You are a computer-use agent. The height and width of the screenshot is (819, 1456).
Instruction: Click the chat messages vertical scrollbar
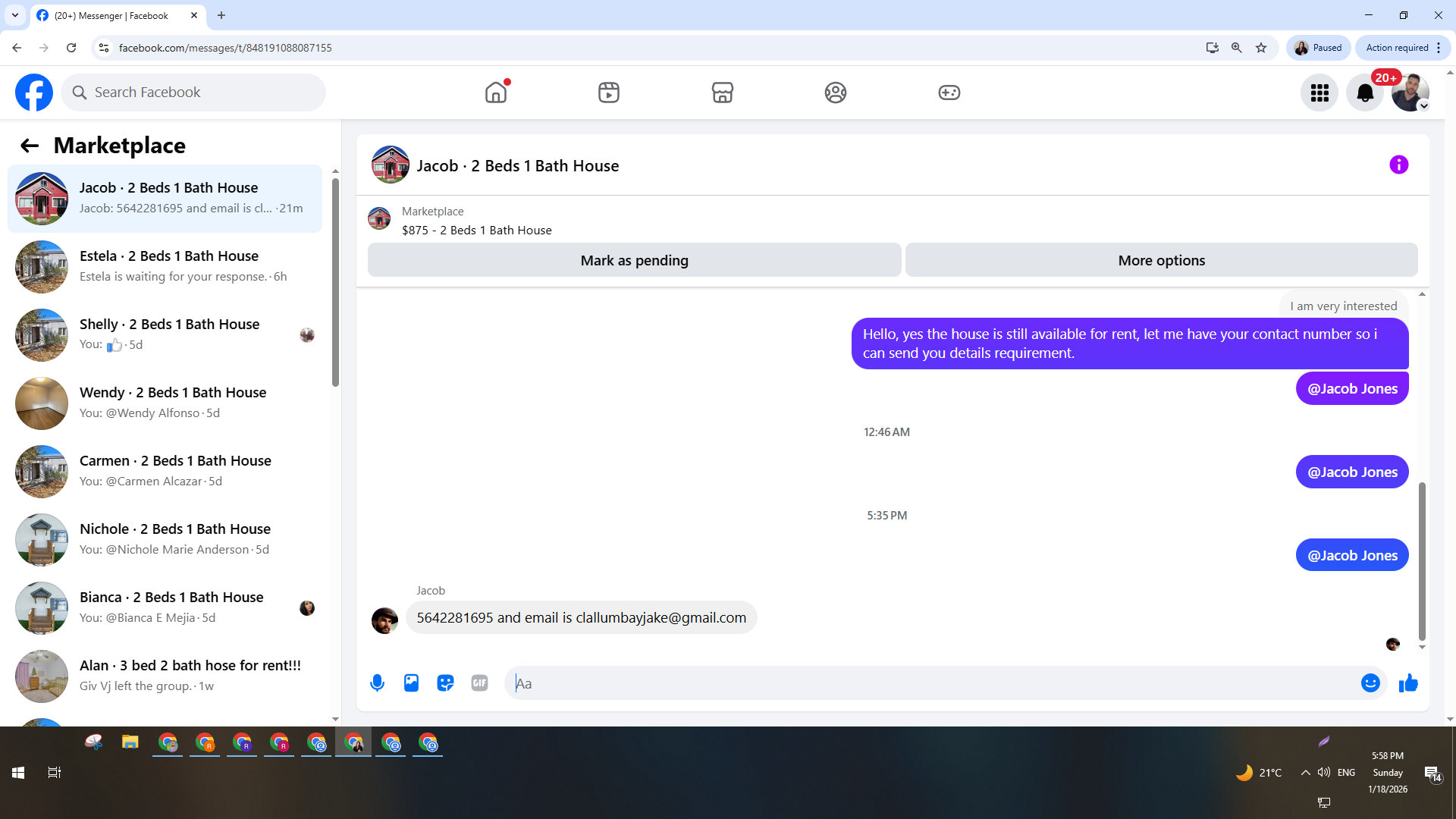coord(1422,561)
